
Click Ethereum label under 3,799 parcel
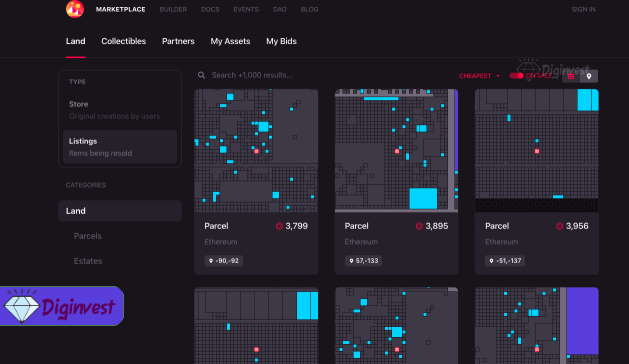(221, 242)
